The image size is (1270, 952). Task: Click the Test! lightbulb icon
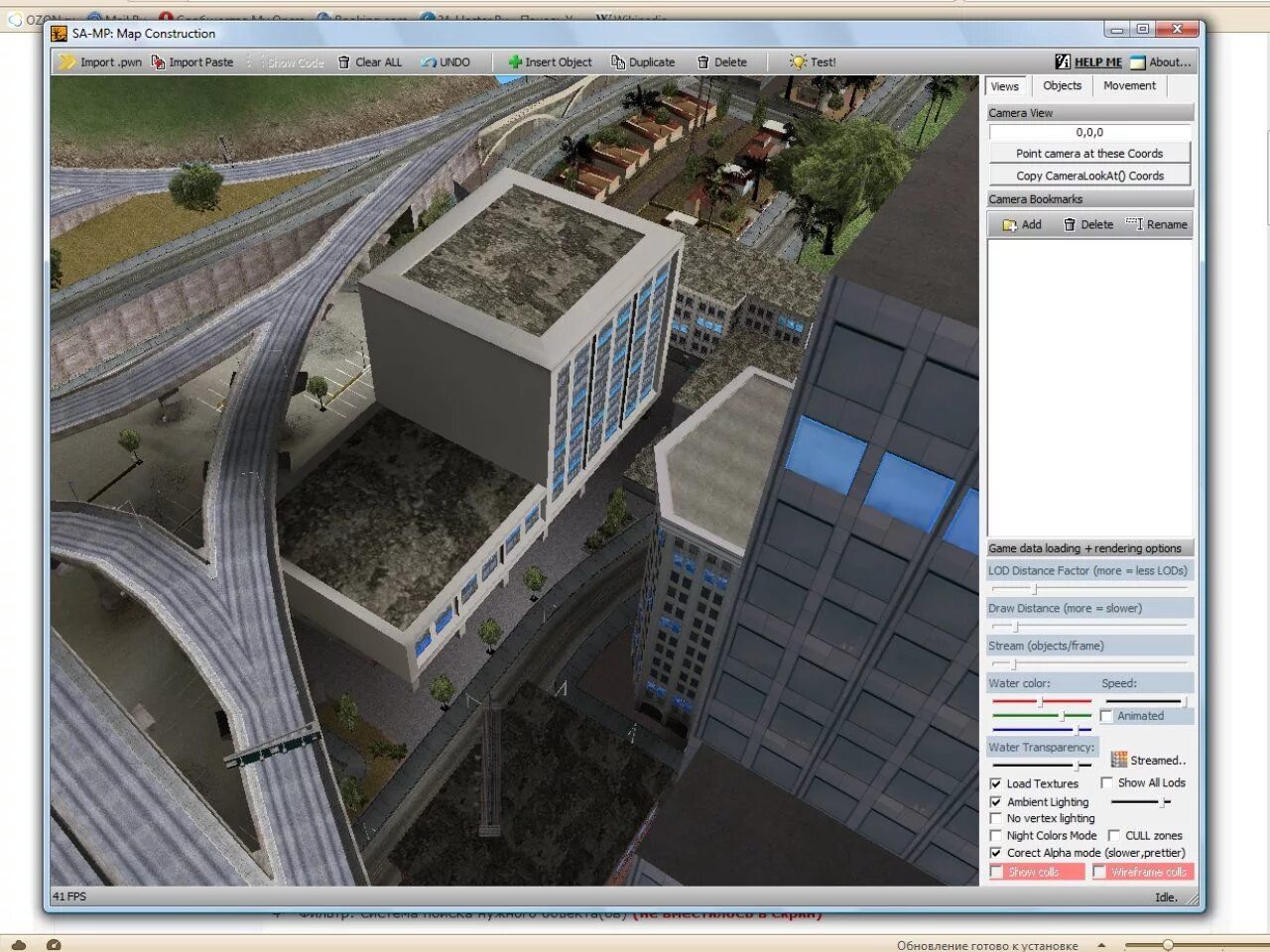[x=798, y=61]
